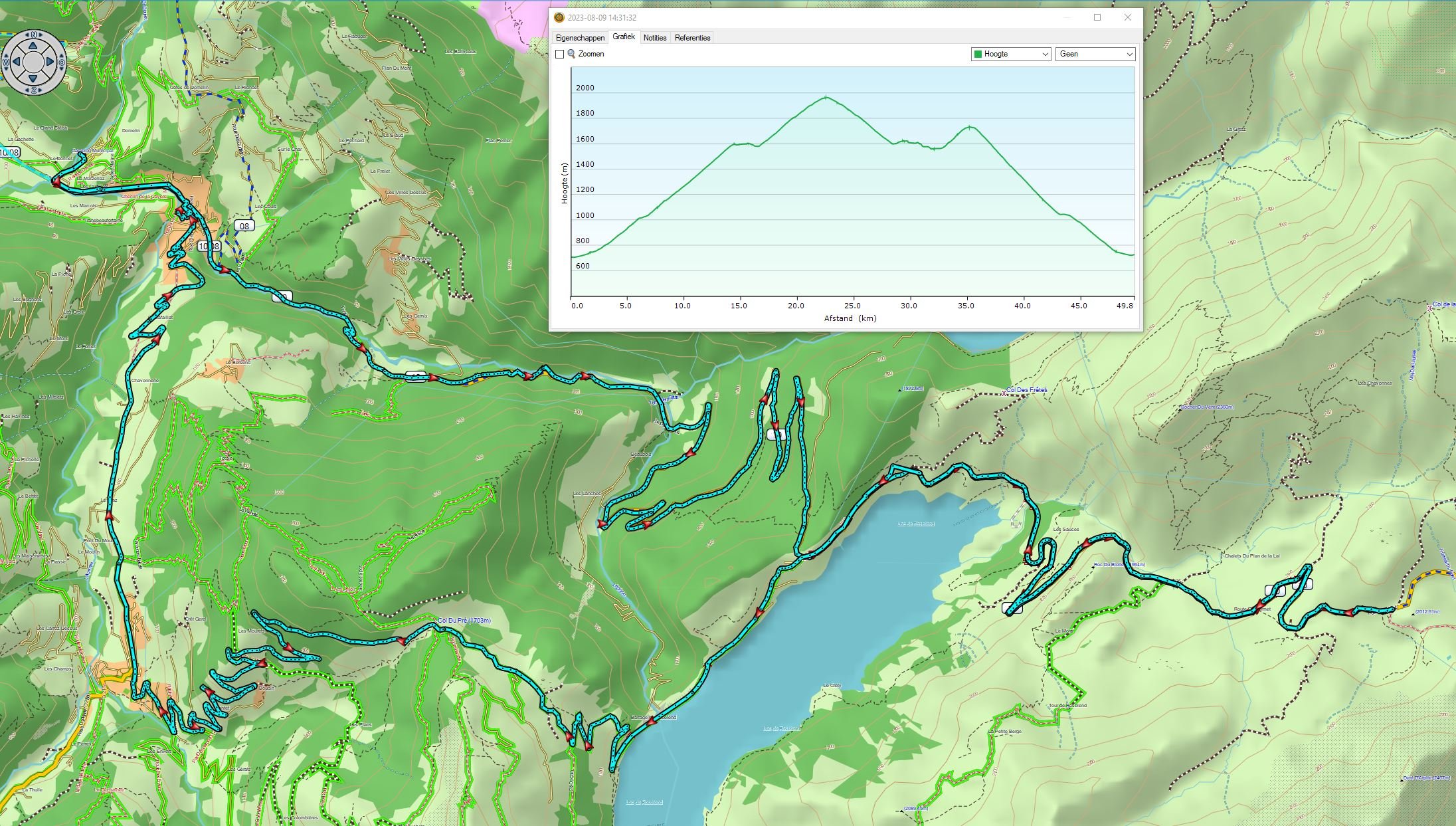This screenshot has width=1456, height=826.
Task: Click the Z label on compass
Action: tap(33, 90)
